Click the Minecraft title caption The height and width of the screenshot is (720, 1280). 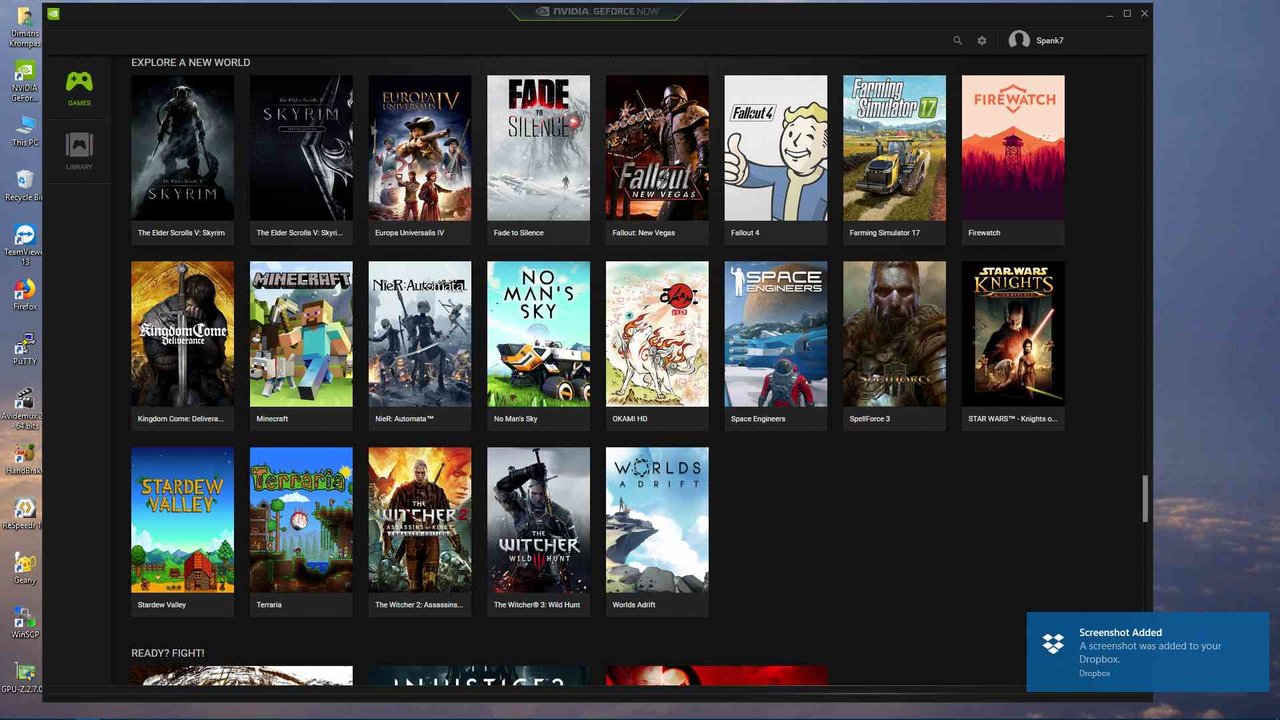click(272, 419)
